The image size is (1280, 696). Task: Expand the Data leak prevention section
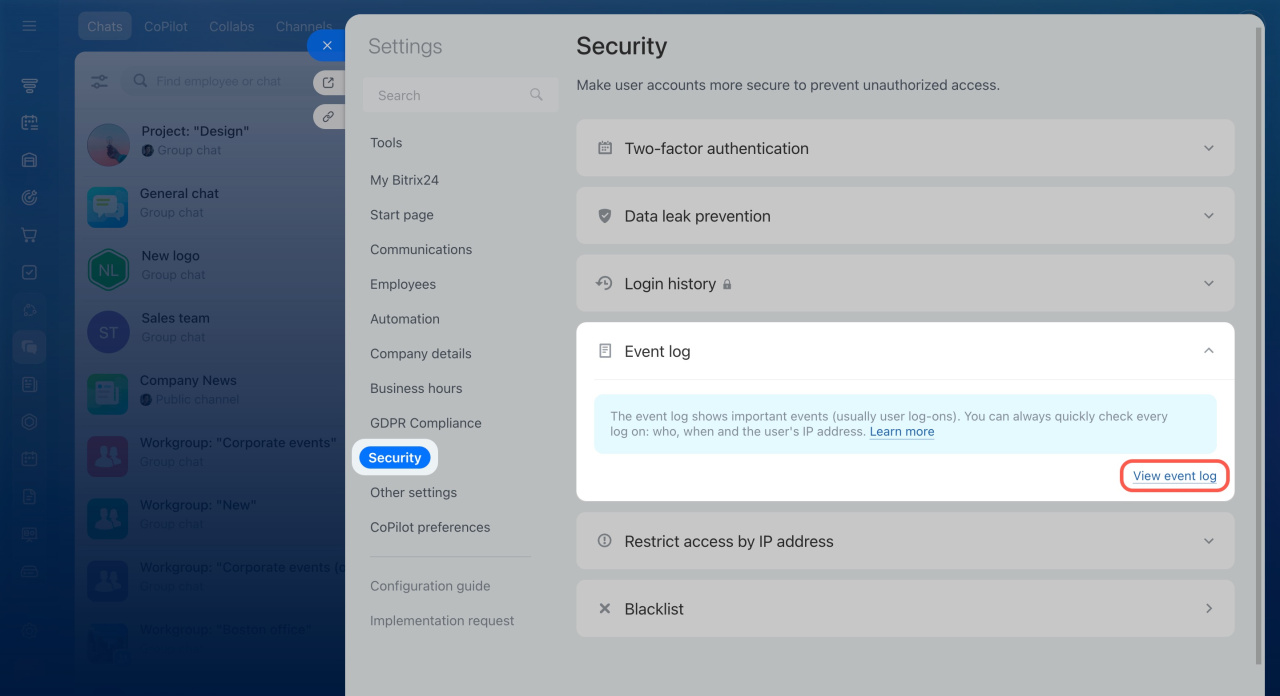(1208, 216)
